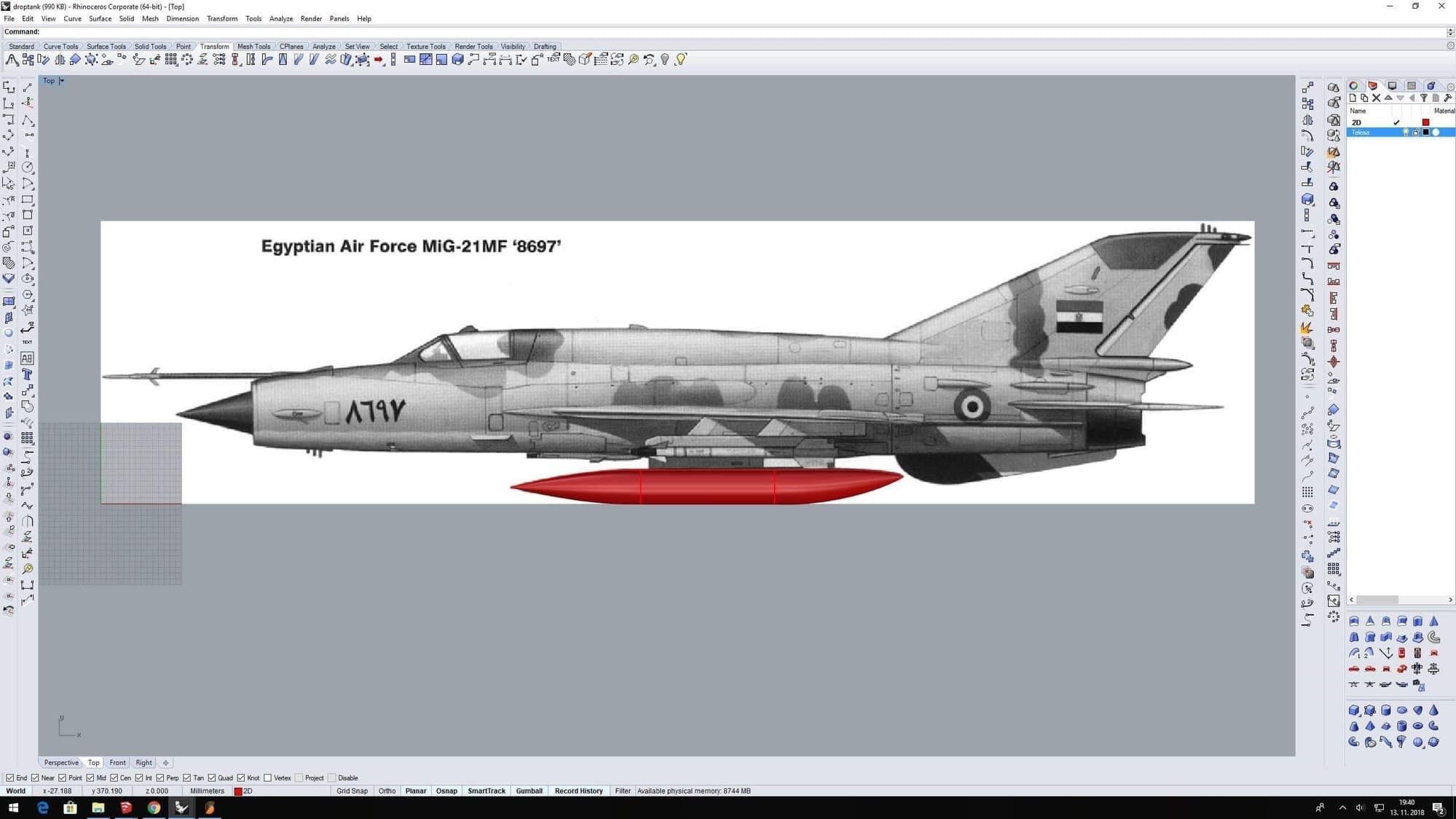Open the Top viewport title dropdown arrow

click(x=62, y=81)
